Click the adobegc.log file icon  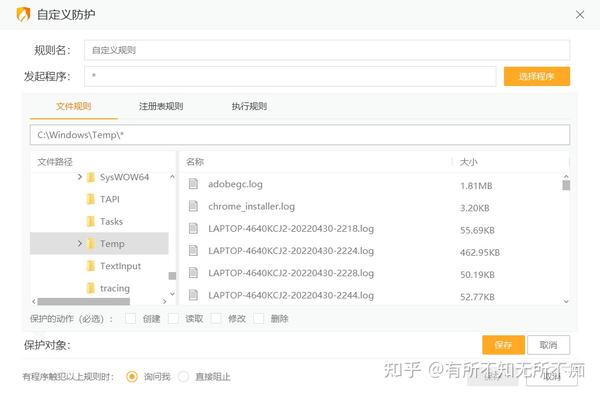[194, 184]
